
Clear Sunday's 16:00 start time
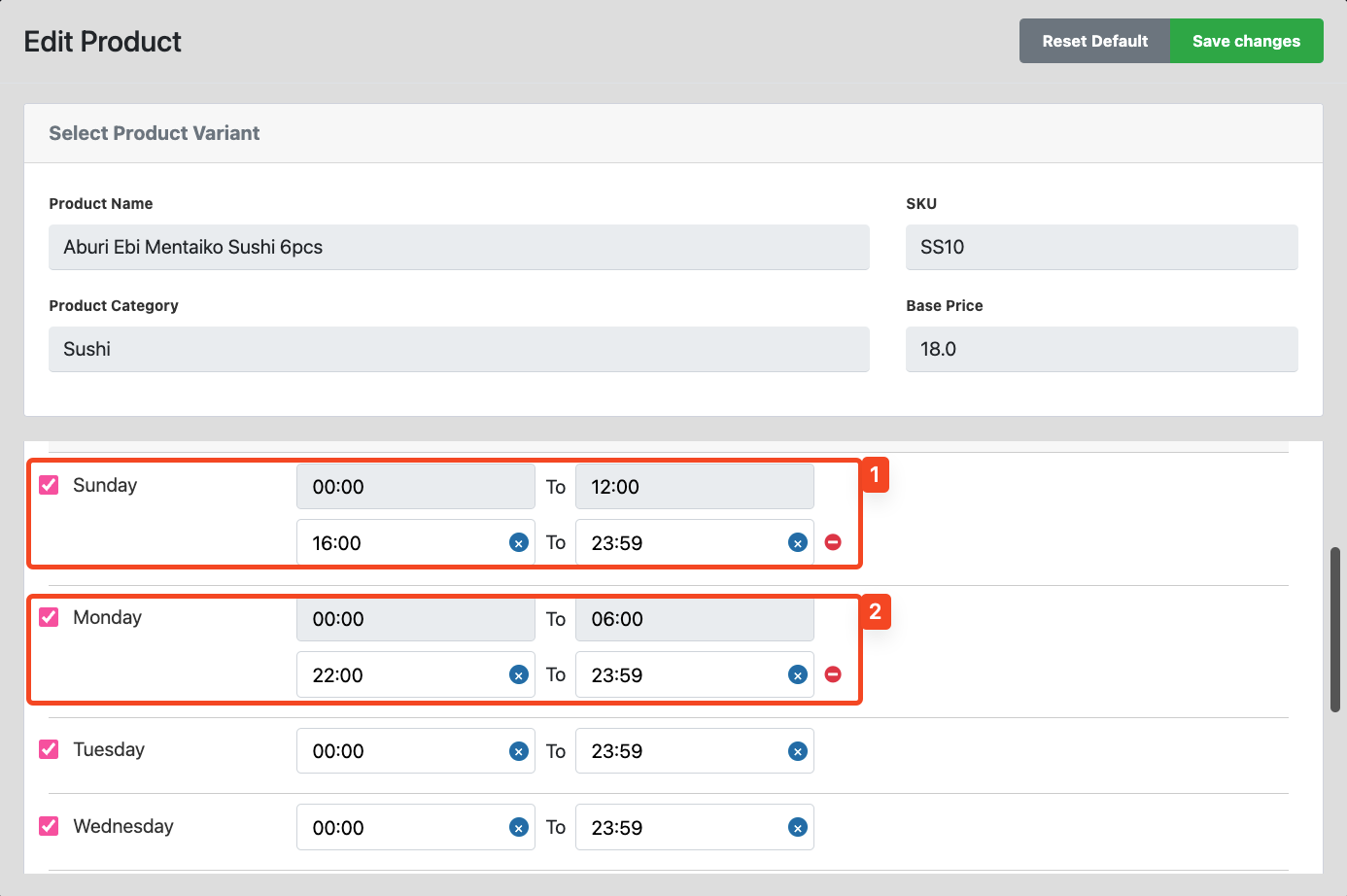[x=519, y=543]
